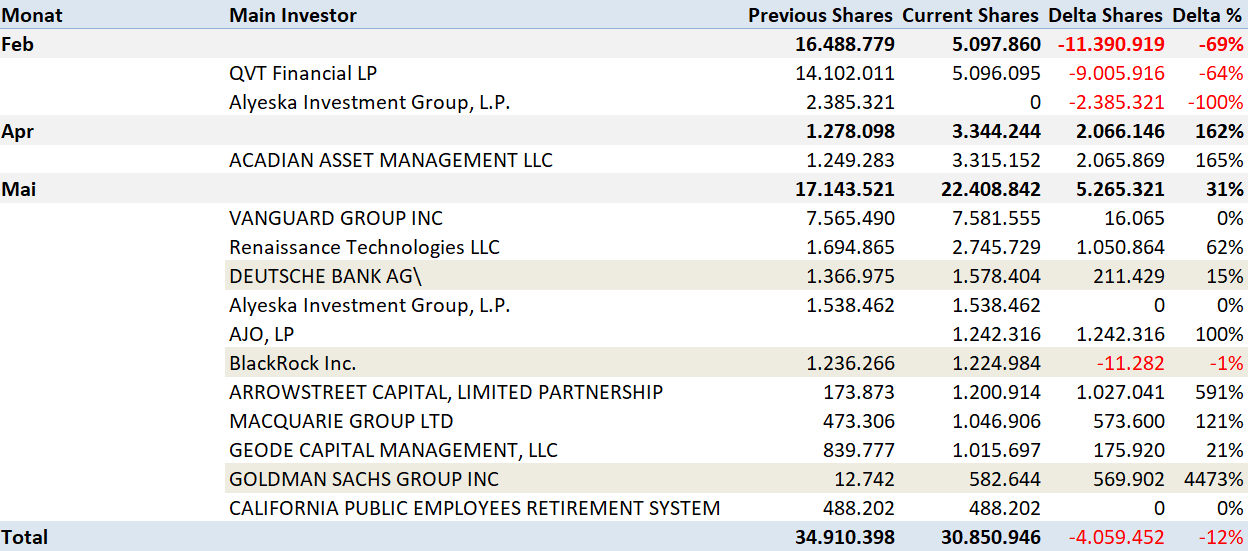Screen dimensions: 1250x551
Task: Click the Monat column header
Action: pos(31,15)
